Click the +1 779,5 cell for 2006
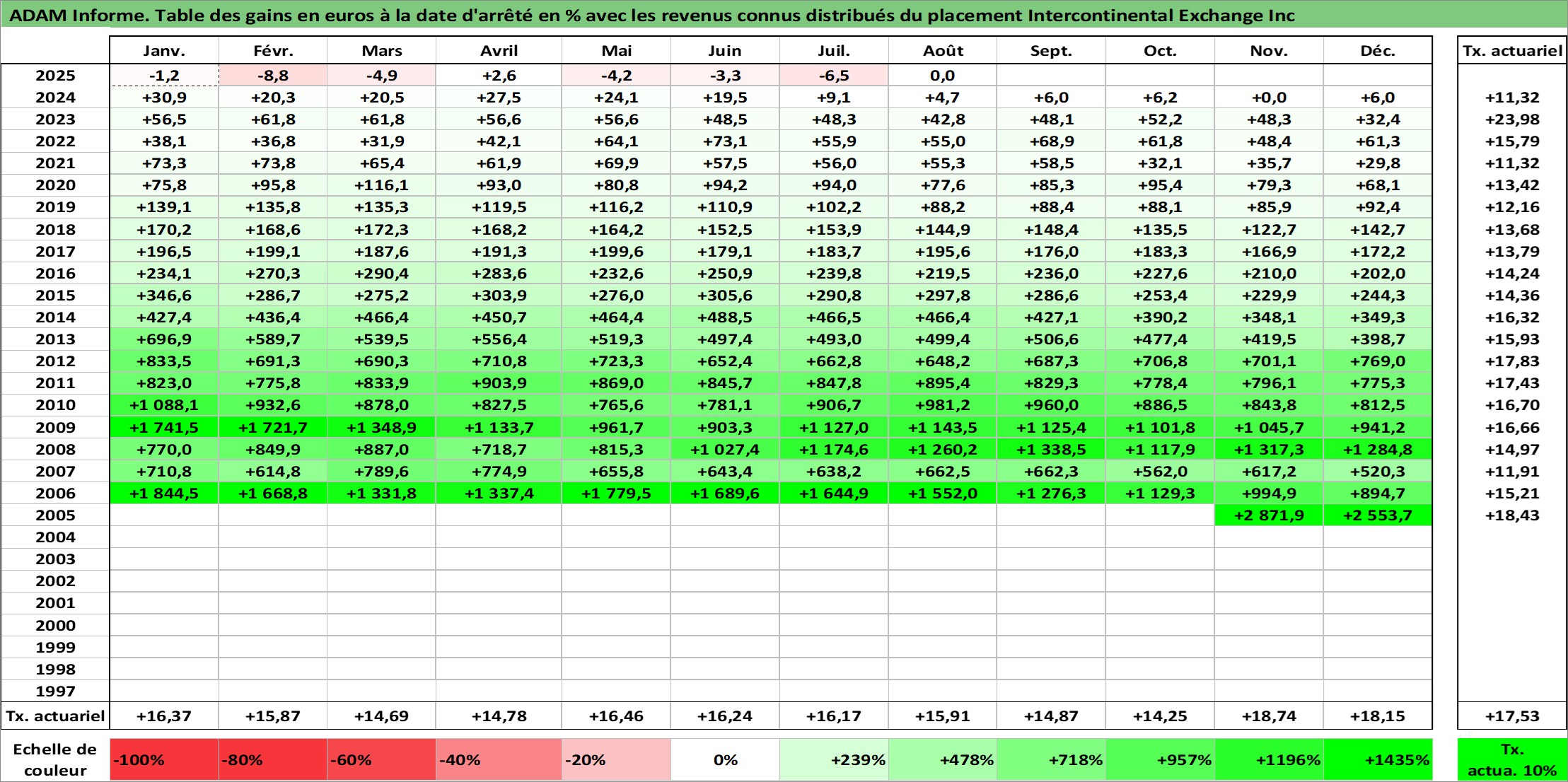 click(x=616, y=494)
